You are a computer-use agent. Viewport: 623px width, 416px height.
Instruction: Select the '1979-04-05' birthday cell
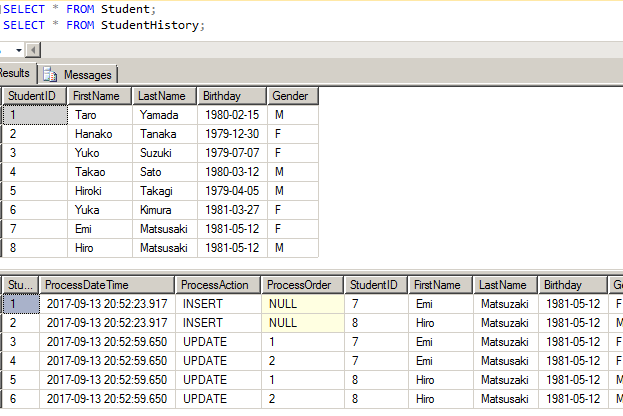click(x=232, y=191)
